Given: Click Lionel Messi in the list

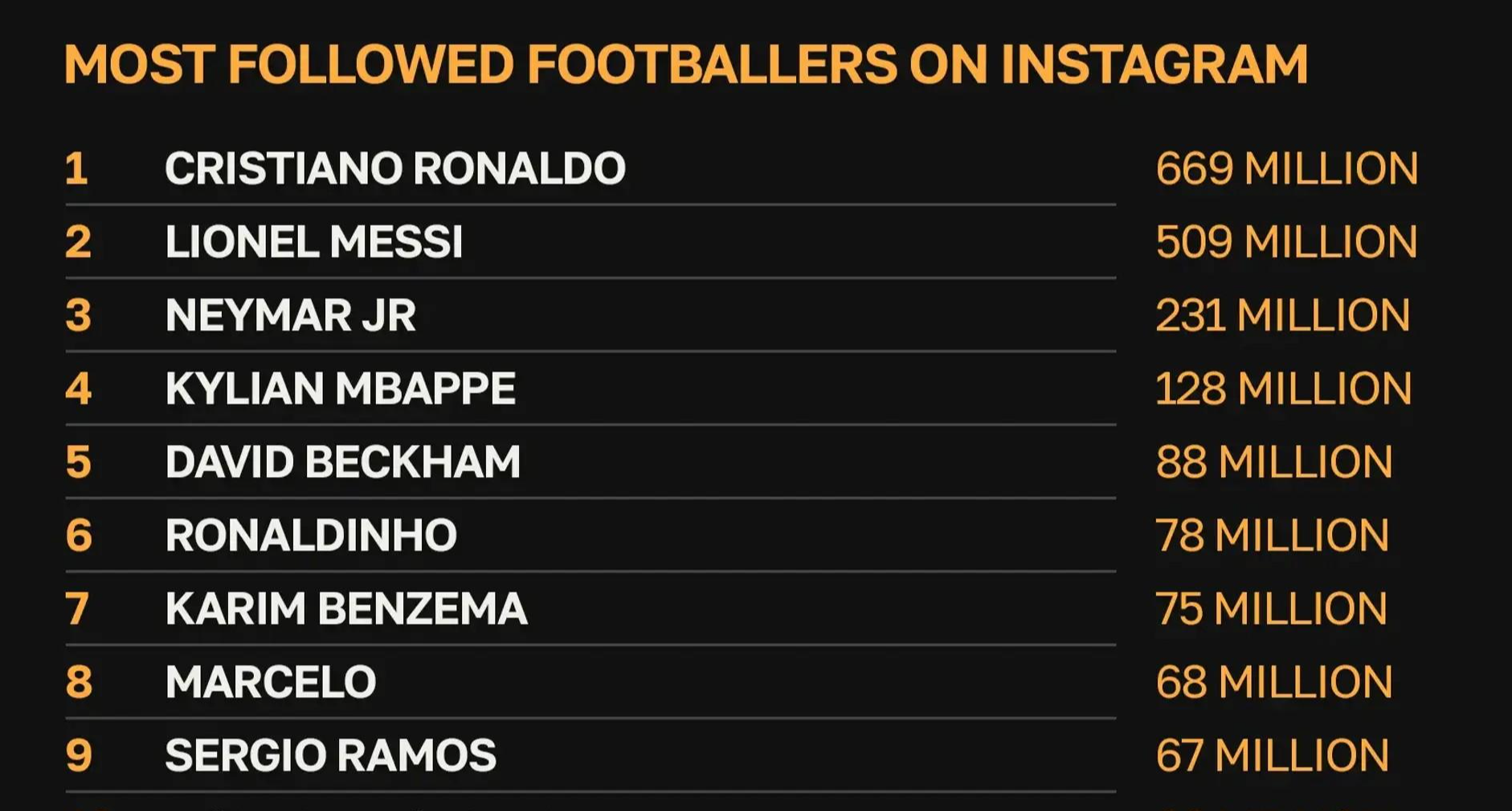Looking at the screenshot, I should (x=313, y=242).
